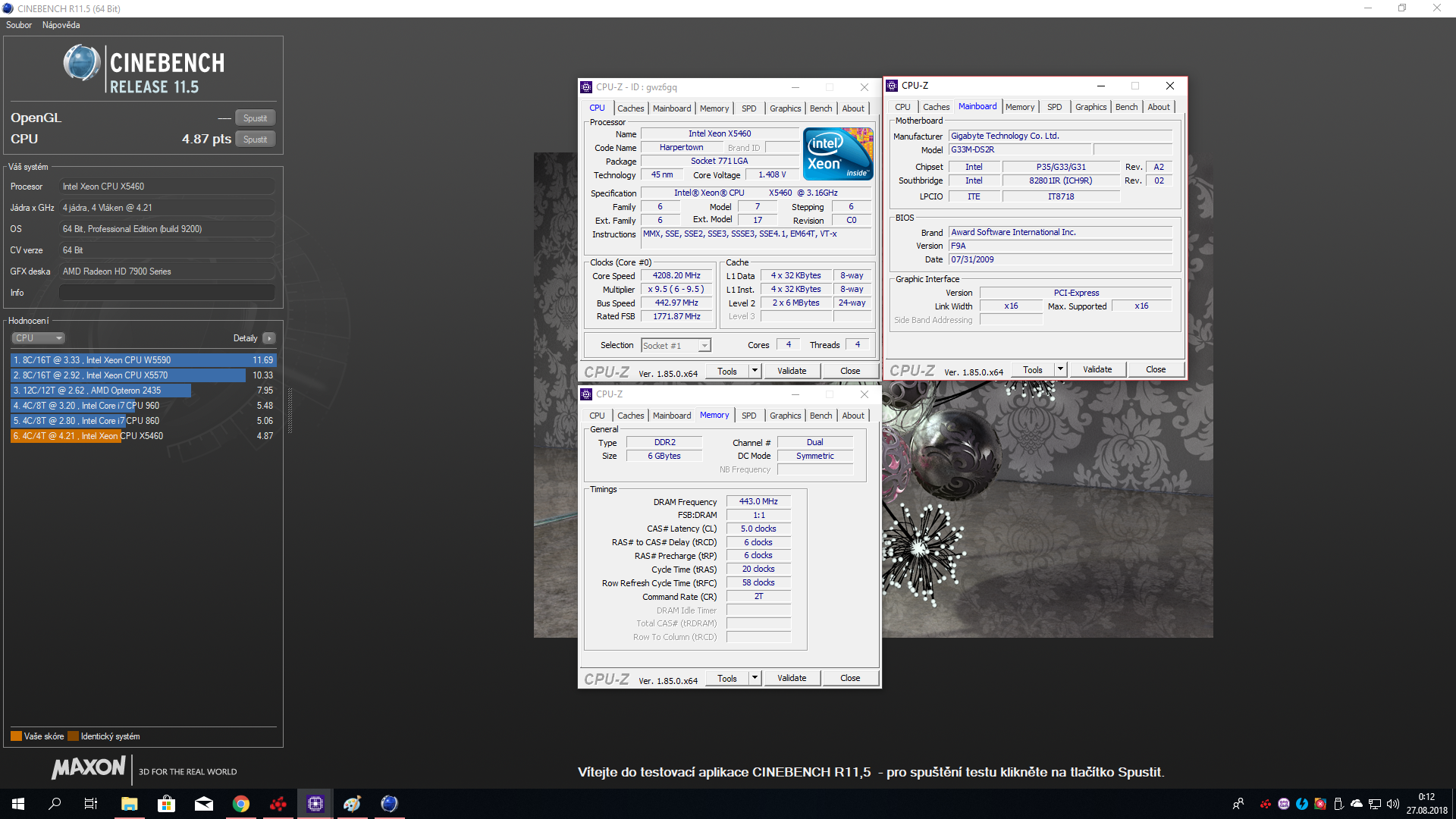
Task: Click CPU-Z icon in Mainboard window title
Action: click(892, 86)
